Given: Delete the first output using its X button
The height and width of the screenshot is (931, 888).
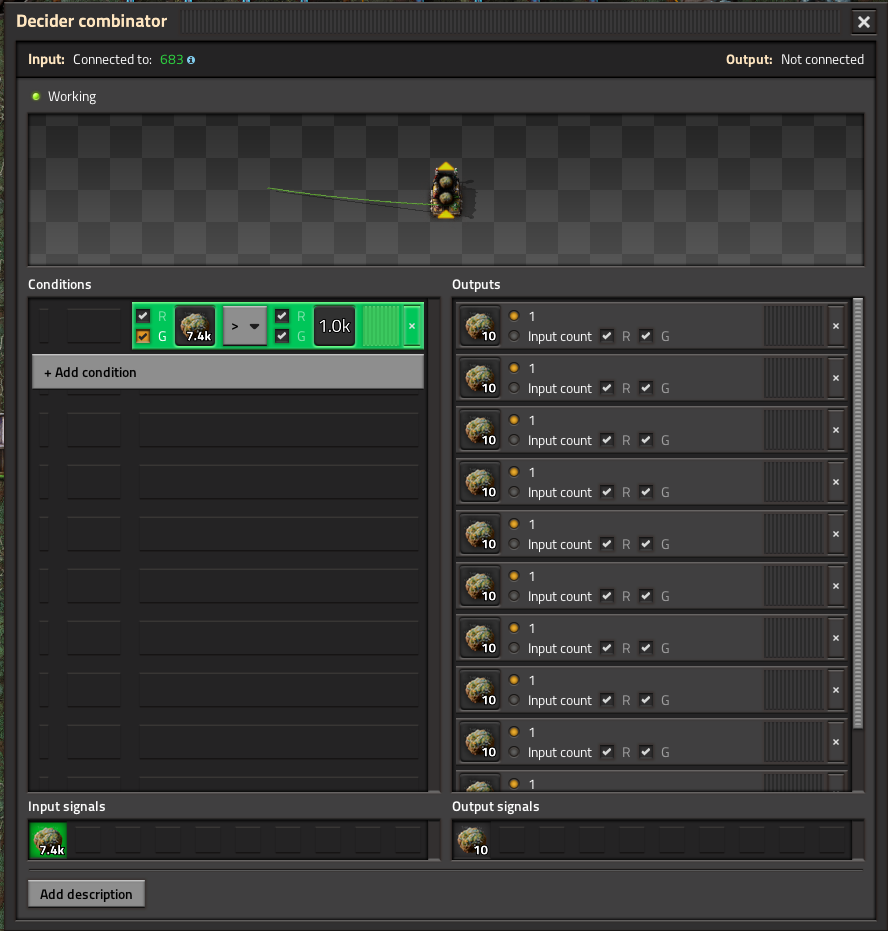Looking at the screenshot, I should 836,326.
